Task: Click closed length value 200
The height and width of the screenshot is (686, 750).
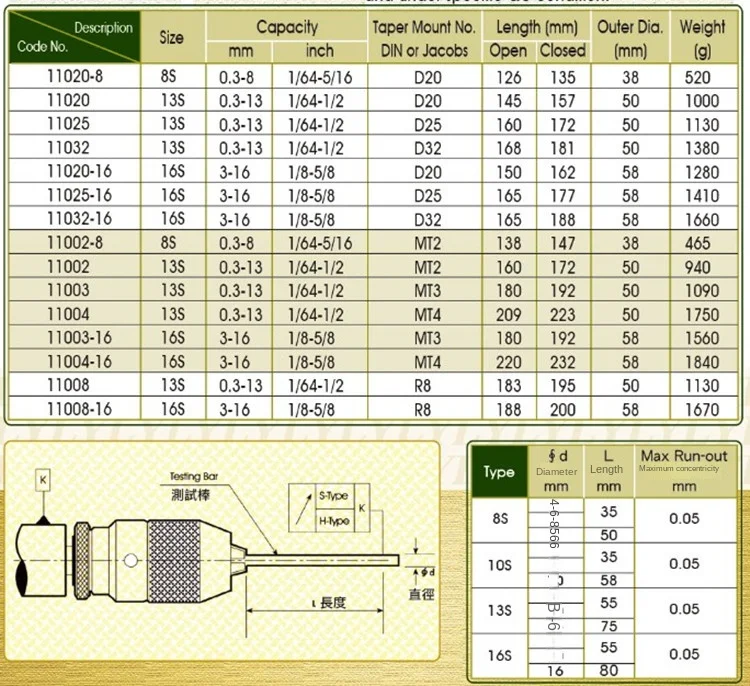Action: (562, 409)
